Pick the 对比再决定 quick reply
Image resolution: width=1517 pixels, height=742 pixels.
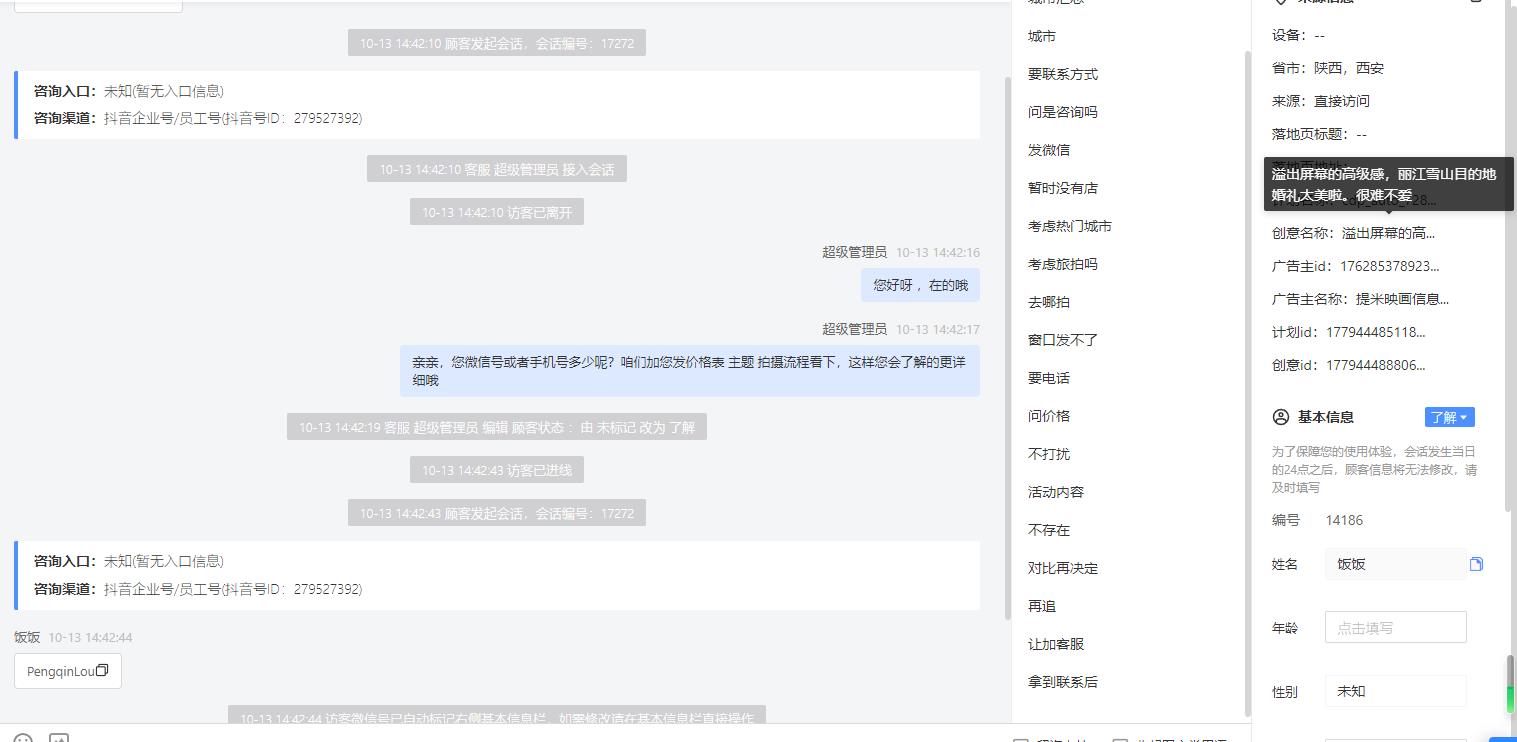point(1063,568)
